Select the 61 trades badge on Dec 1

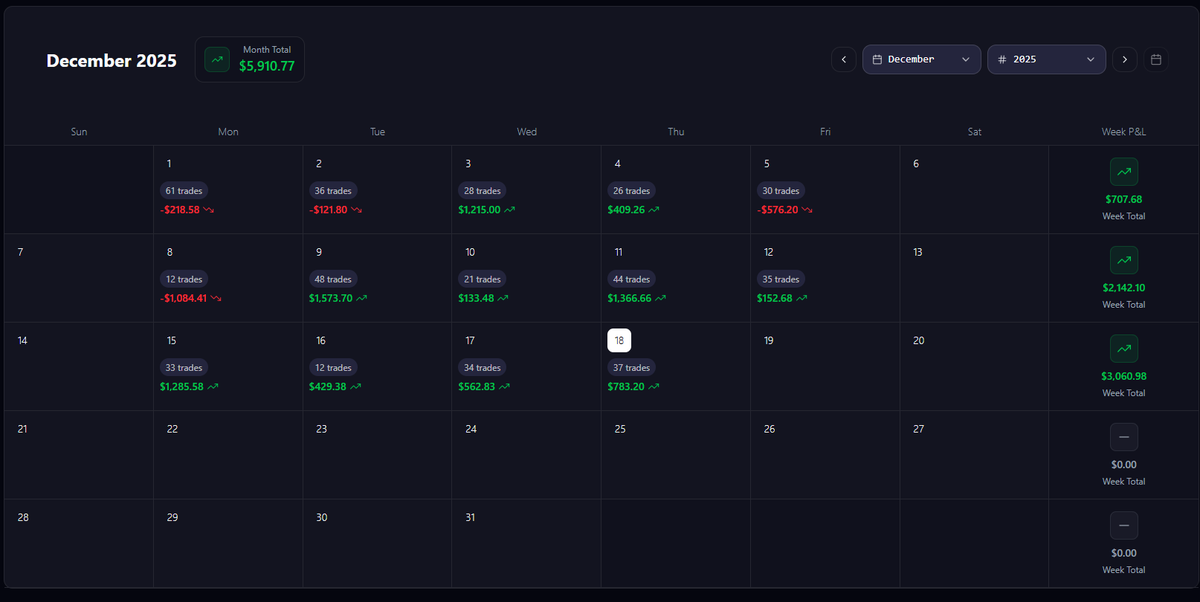click(x=184, y=191)
